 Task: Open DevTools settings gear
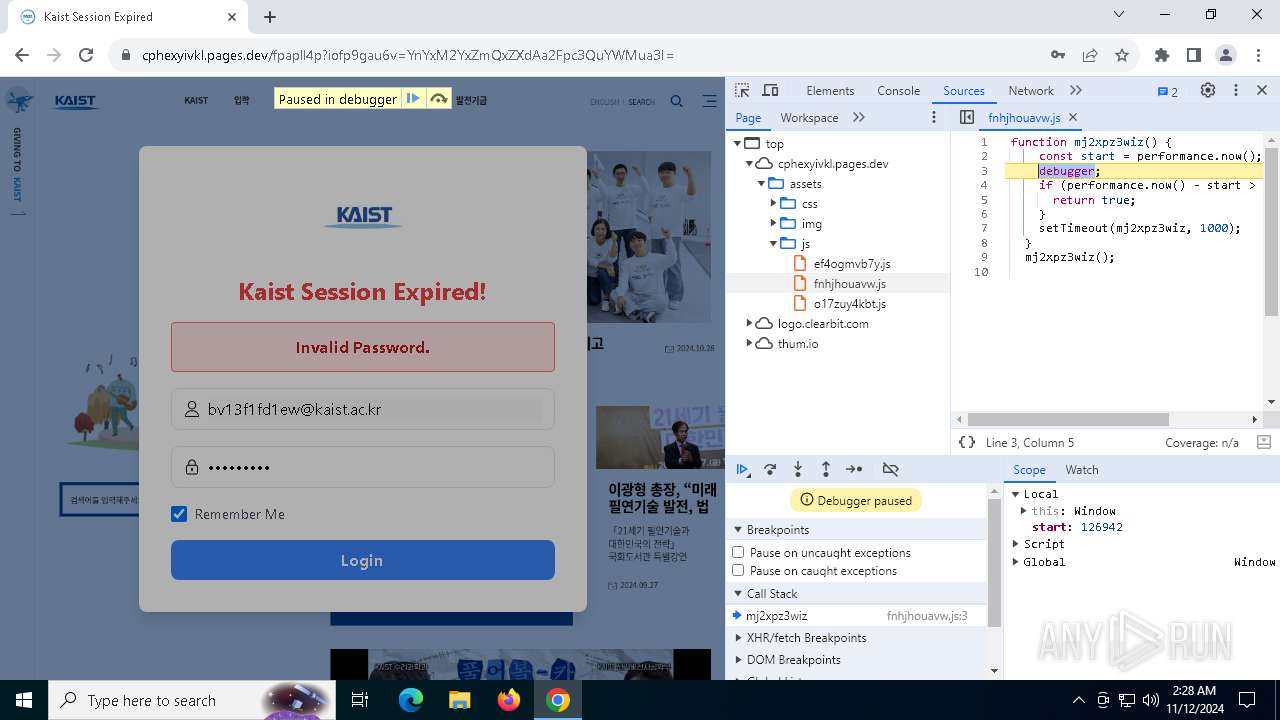click(x=1208, y=90)
